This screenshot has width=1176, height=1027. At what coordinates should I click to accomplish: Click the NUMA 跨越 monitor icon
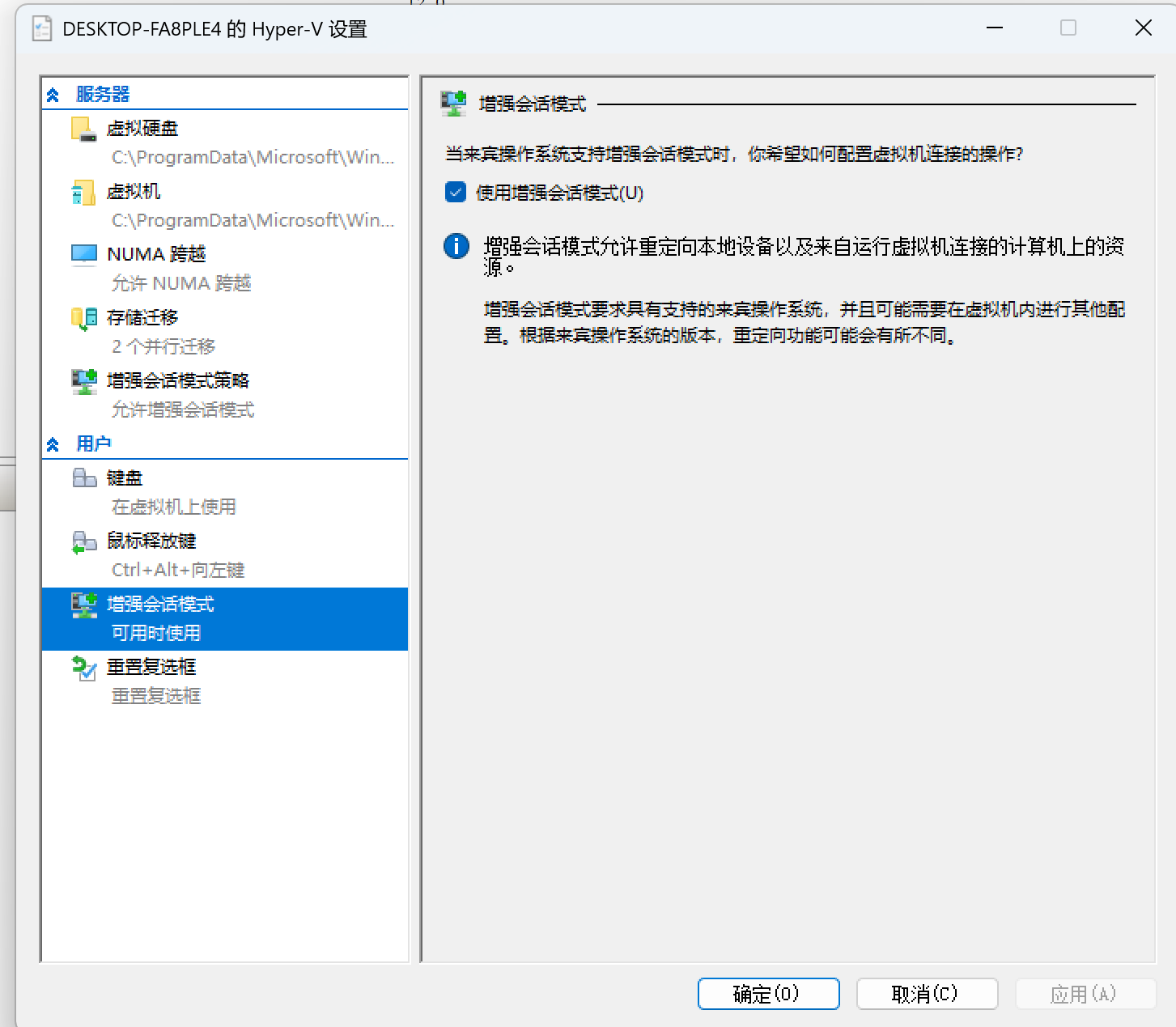pos(83,255)
